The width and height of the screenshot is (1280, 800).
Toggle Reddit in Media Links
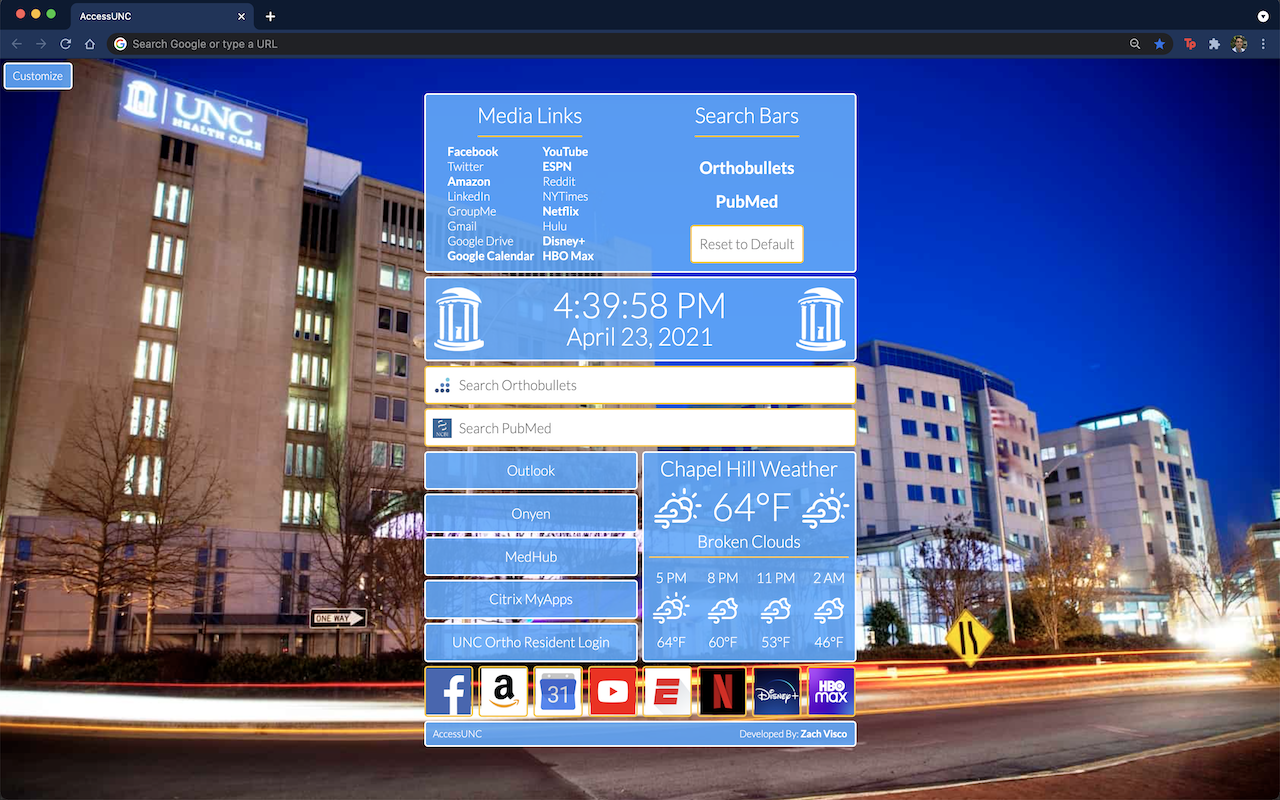pos(559,181)
